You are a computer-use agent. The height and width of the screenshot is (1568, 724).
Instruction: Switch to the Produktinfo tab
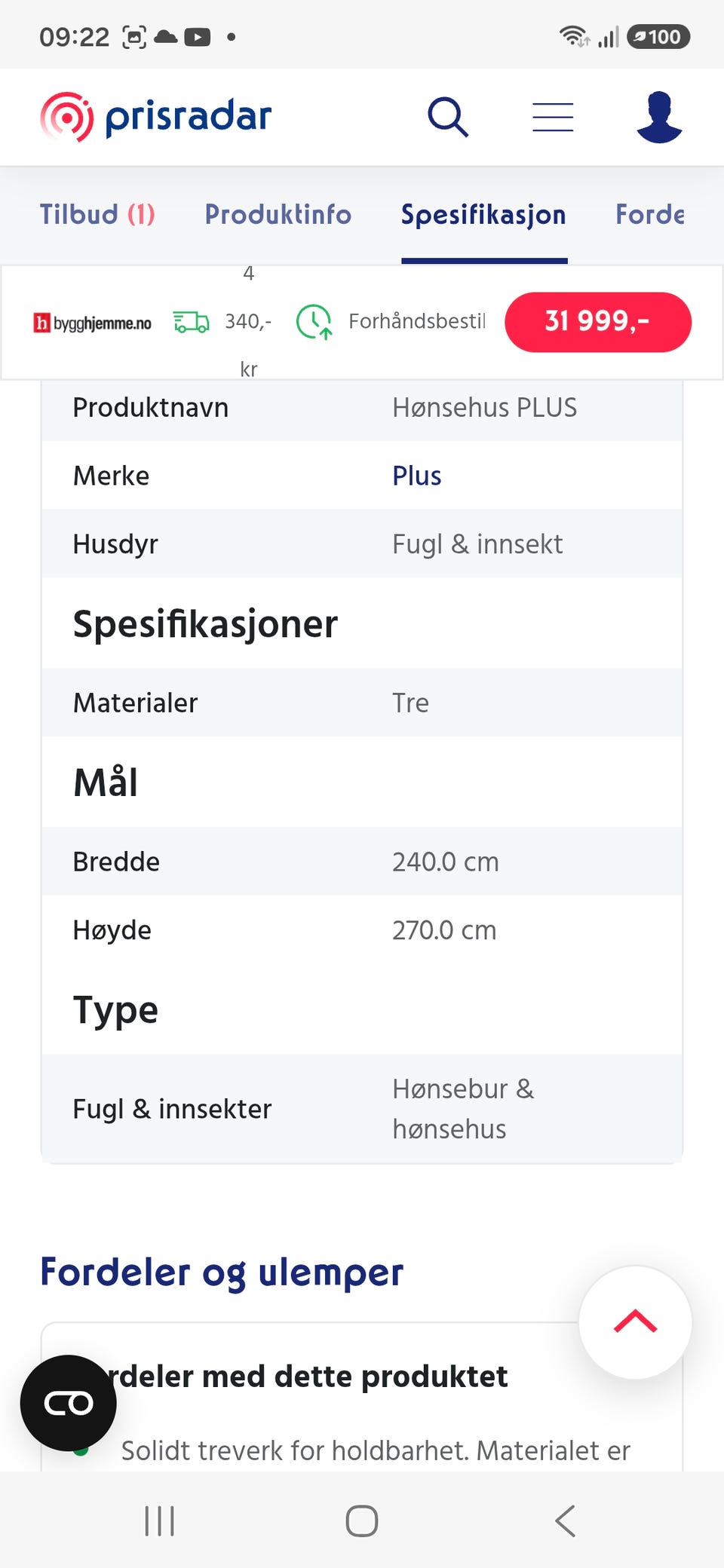pos(278,215)
